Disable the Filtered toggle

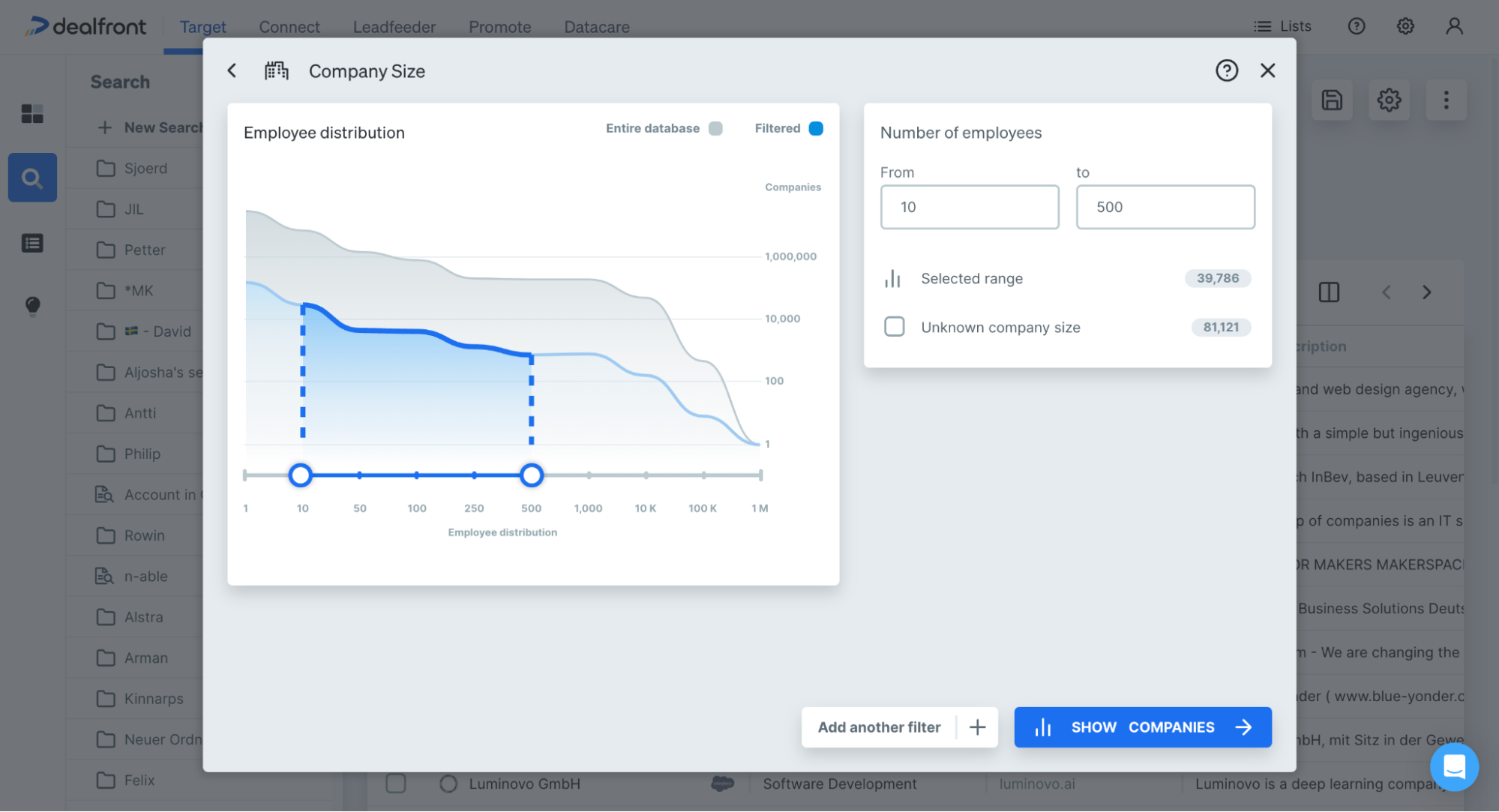816,128
